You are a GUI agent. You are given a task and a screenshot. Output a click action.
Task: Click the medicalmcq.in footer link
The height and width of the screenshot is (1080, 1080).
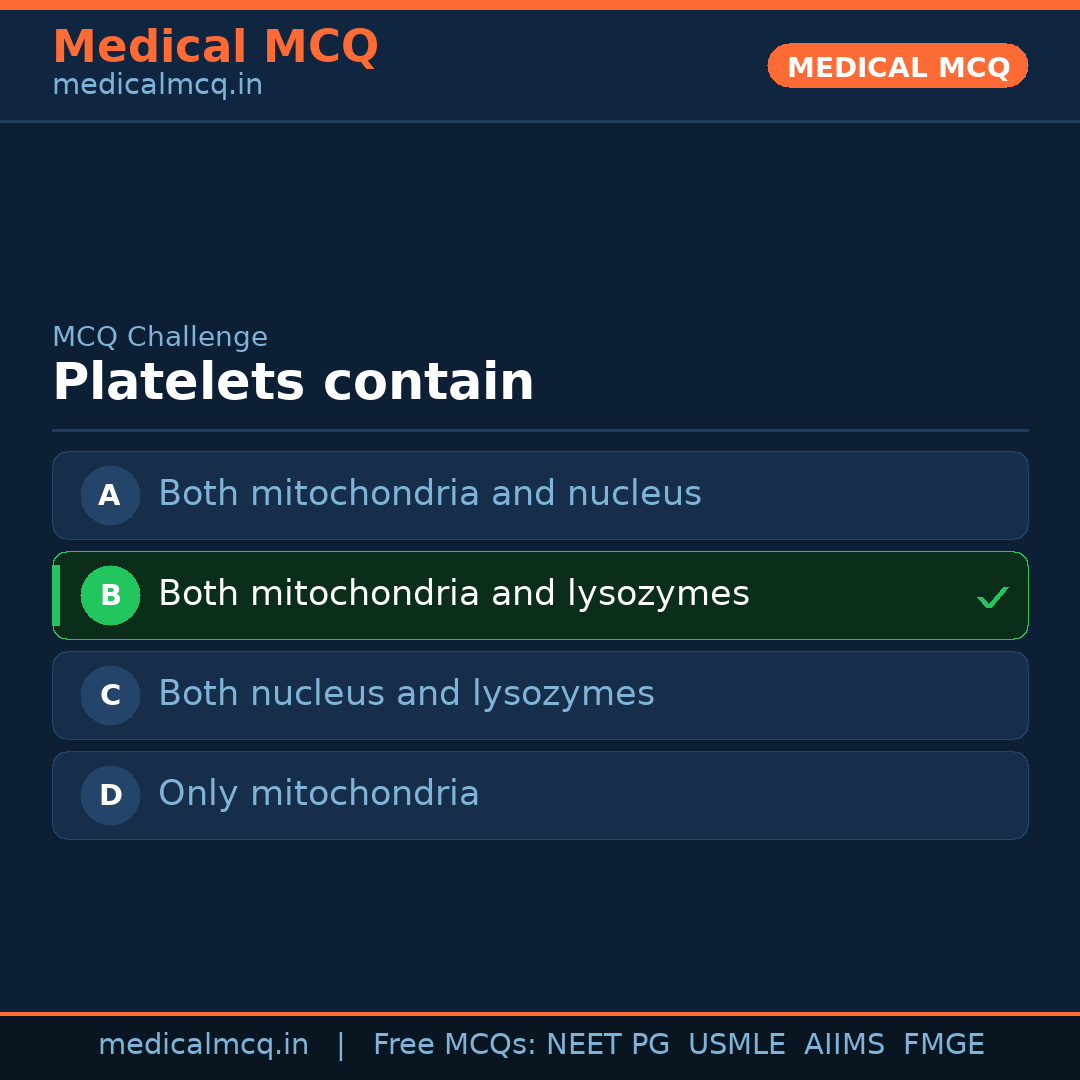(x=204, y=1044)
